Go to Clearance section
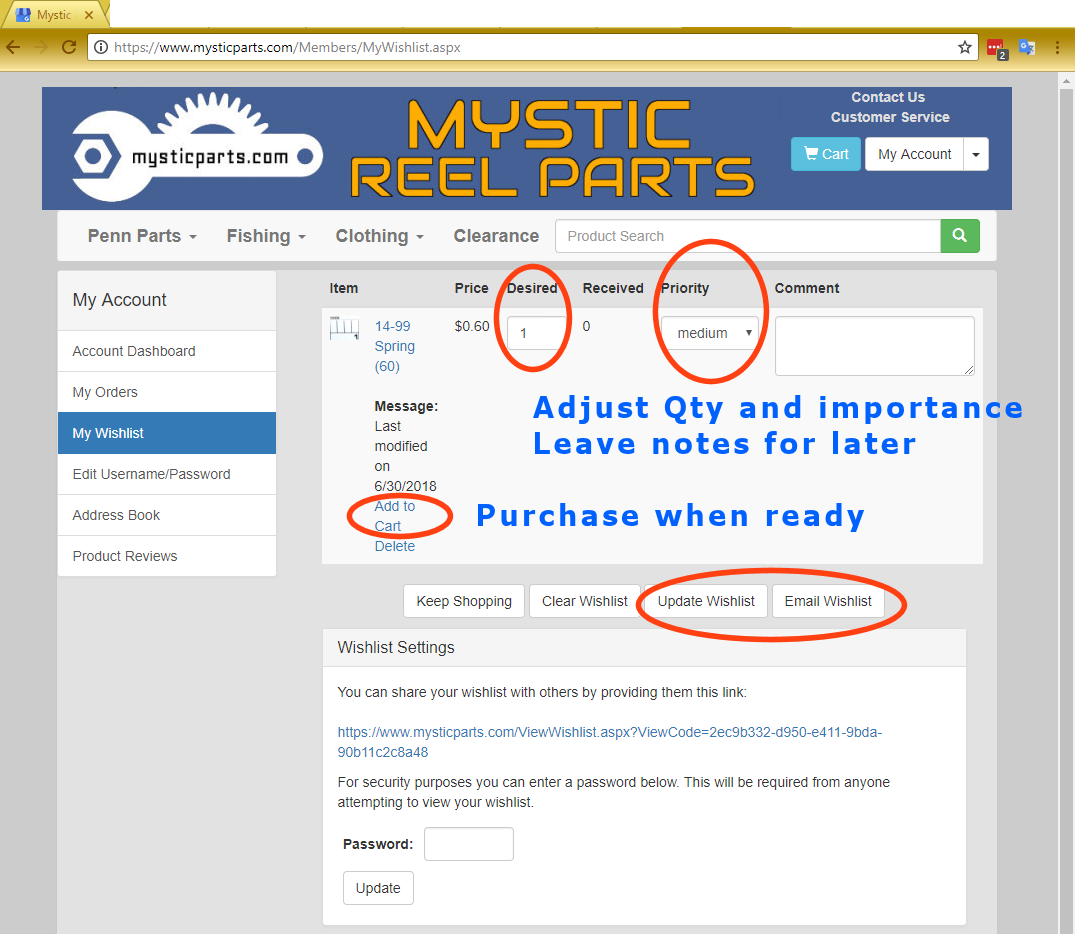 [496, 236]
